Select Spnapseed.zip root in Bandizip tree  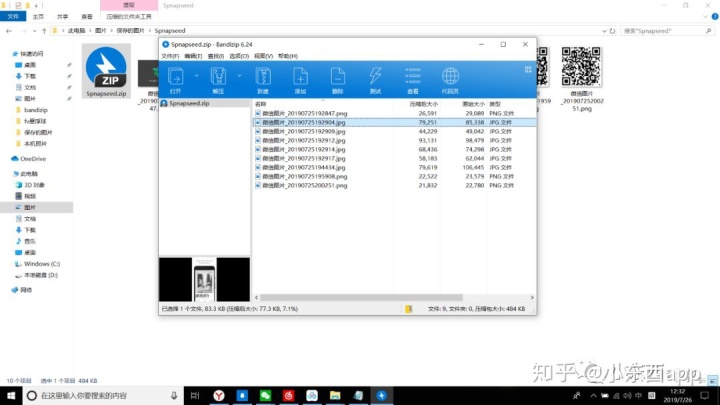tap(189, 103)
